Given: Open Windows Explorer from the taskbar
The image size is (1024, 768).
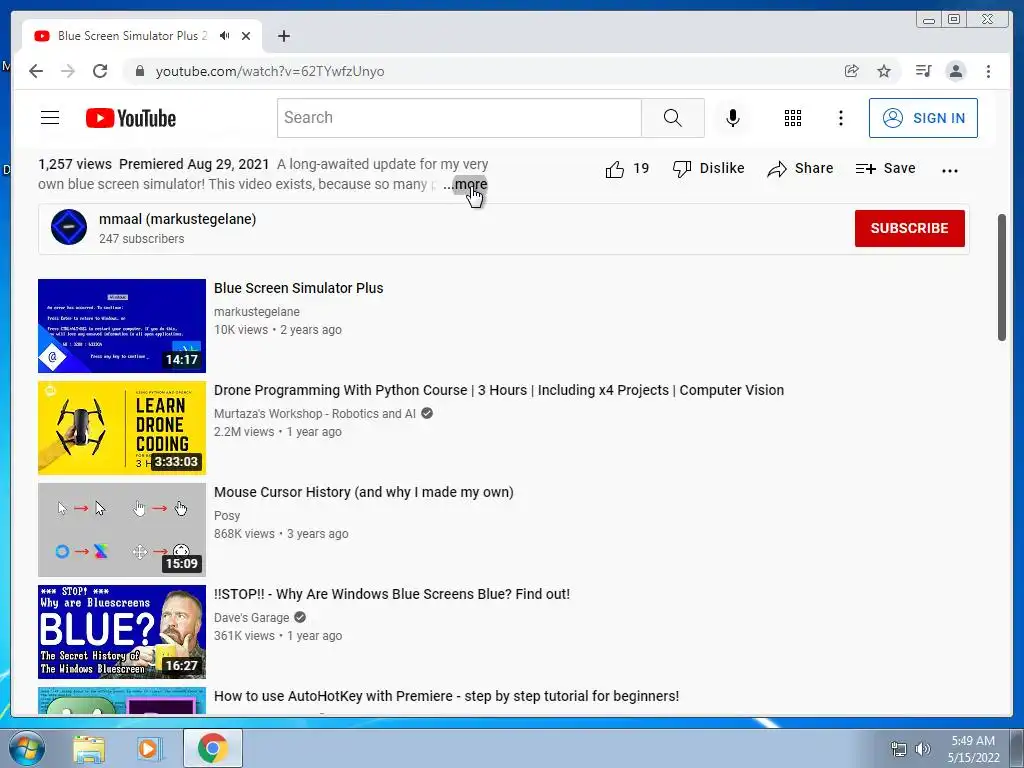Looking at the screenshot, I should [x=89, y=749].
